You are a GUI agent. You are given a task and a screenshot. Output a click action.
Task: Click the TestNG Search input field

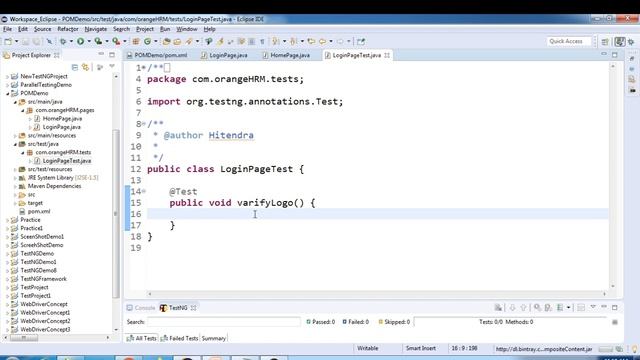point(224,322)
